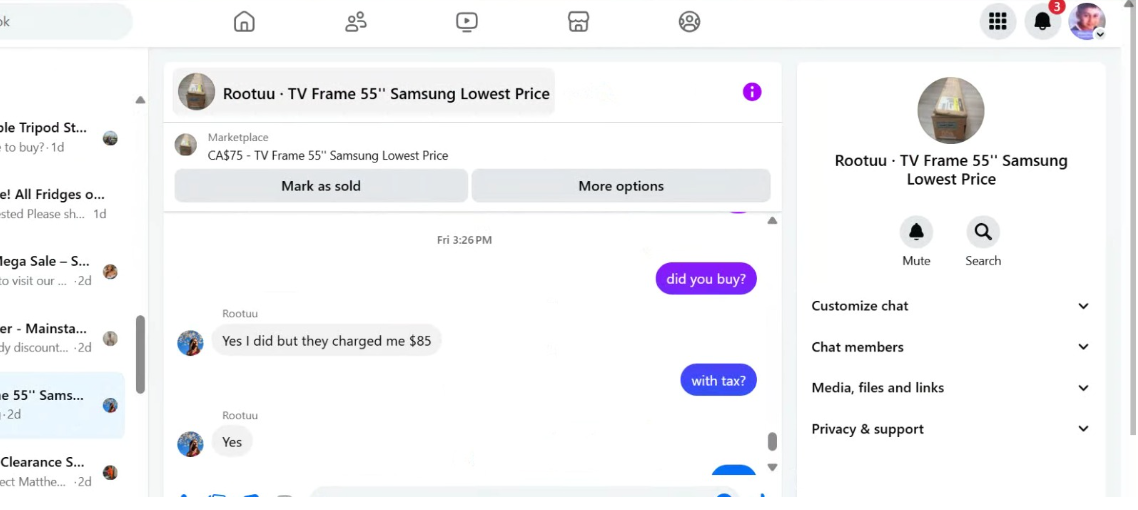Image resolution: width=1138 pixels, height=510 pixels.
Task: Expand the Customize chat section
Action: click(951, 306)
